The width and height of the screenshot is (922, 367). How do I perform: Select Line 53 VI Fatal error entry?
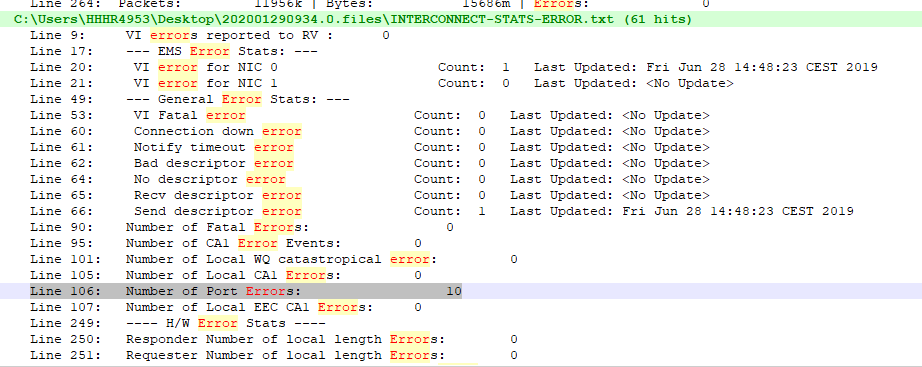click(370, 115)
